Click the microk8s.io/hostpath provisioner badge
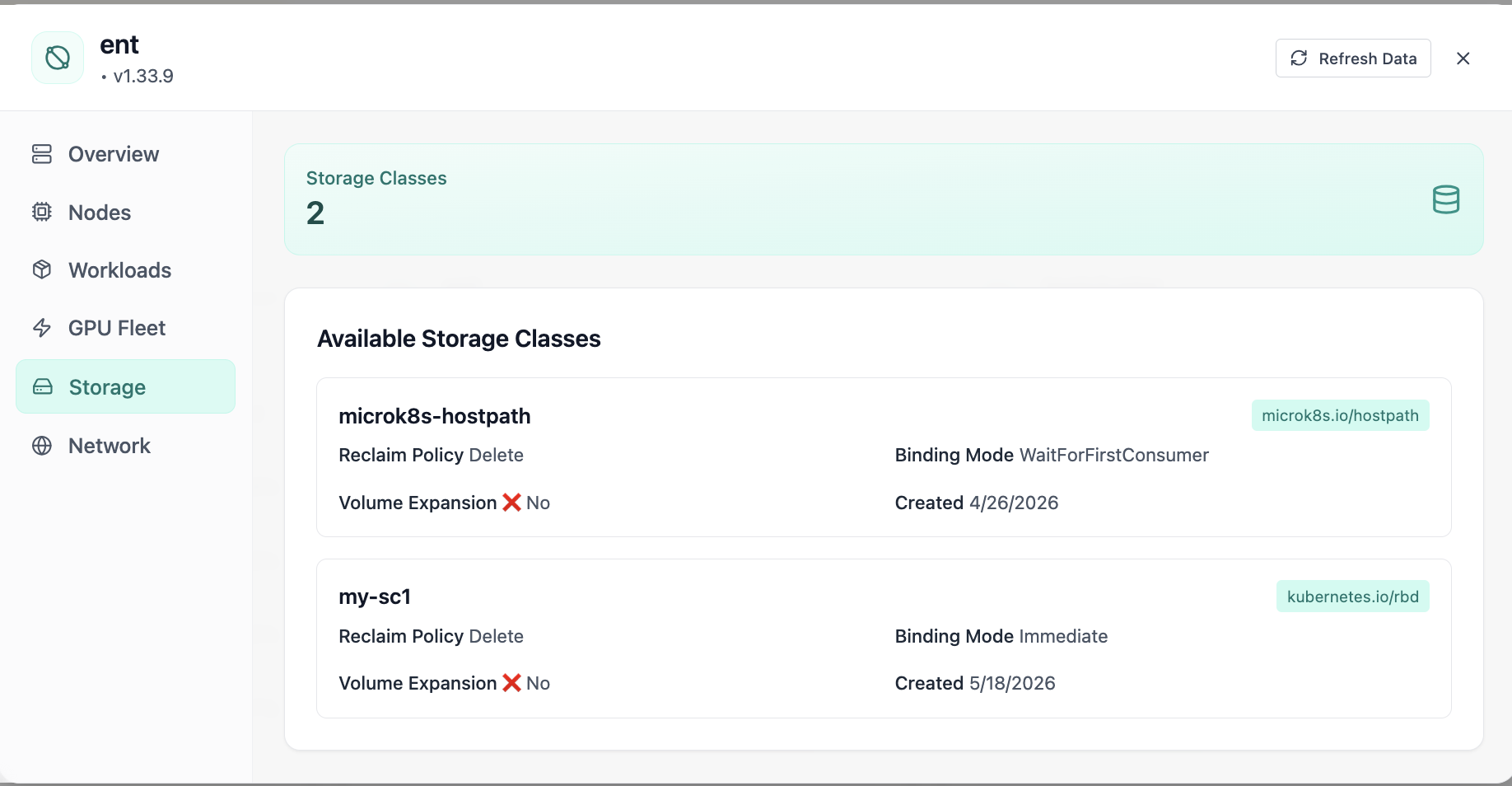1512x786 pixels. (x=1340, y=415)
